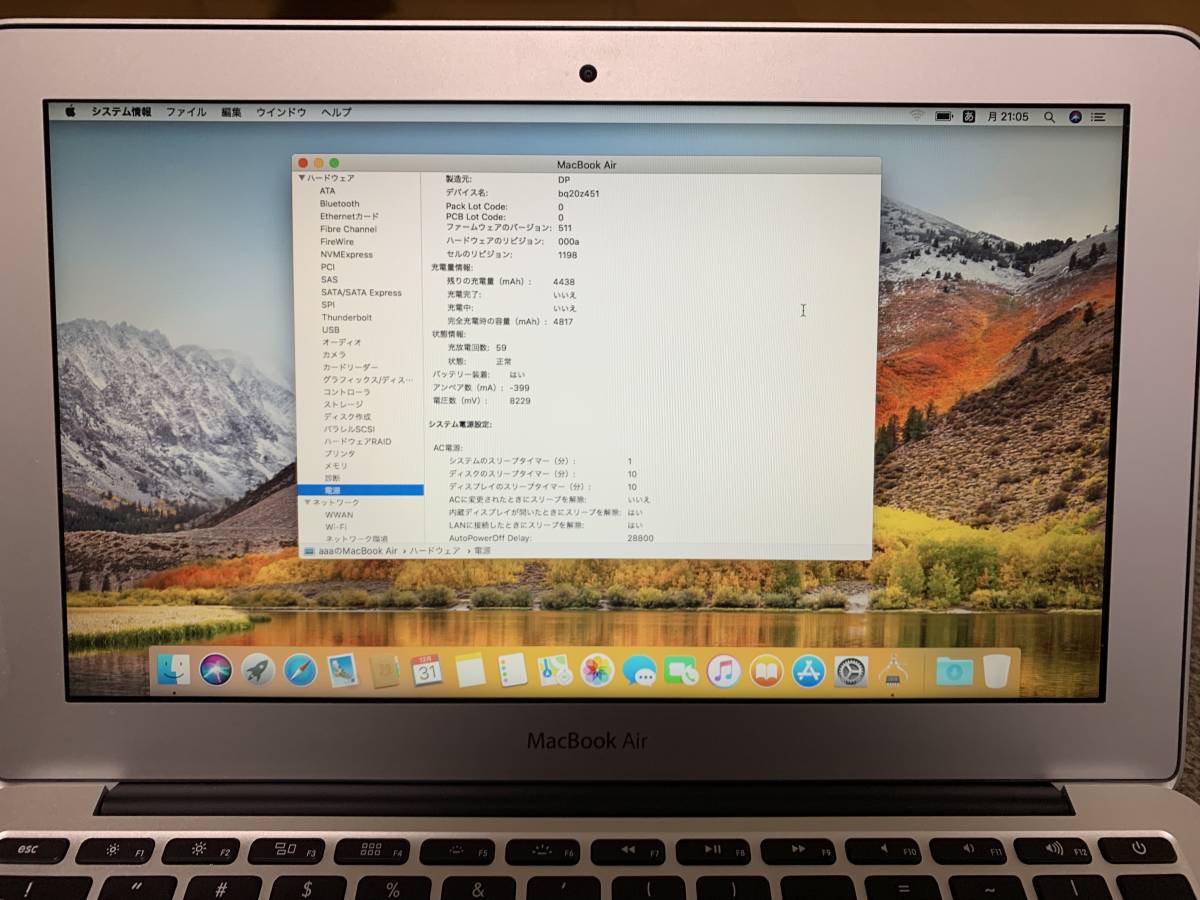Image resolution: width=1200 pixels, height=900 pixels.
Task: Select カードリーダー in sidebar
Action: click(x=351, y=367)
